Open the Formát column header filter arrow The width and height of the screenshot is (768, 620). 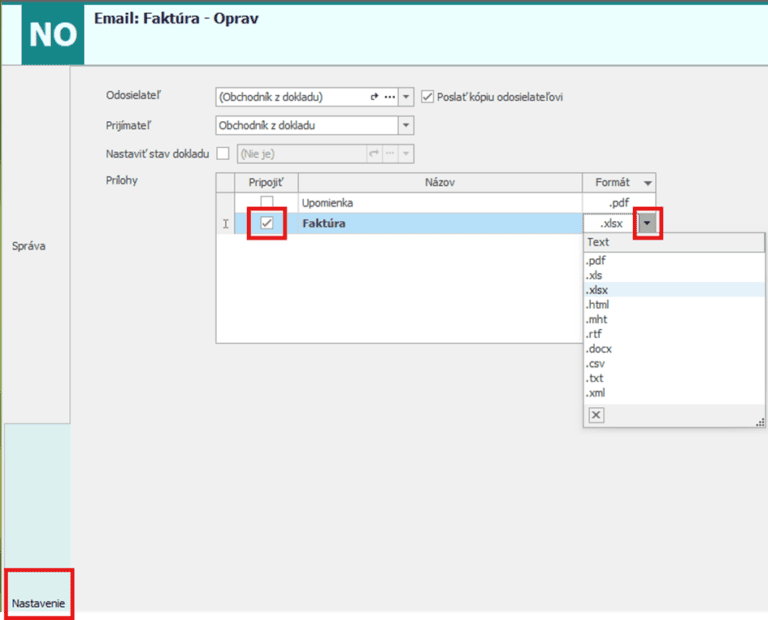click(x=648, y=183)
